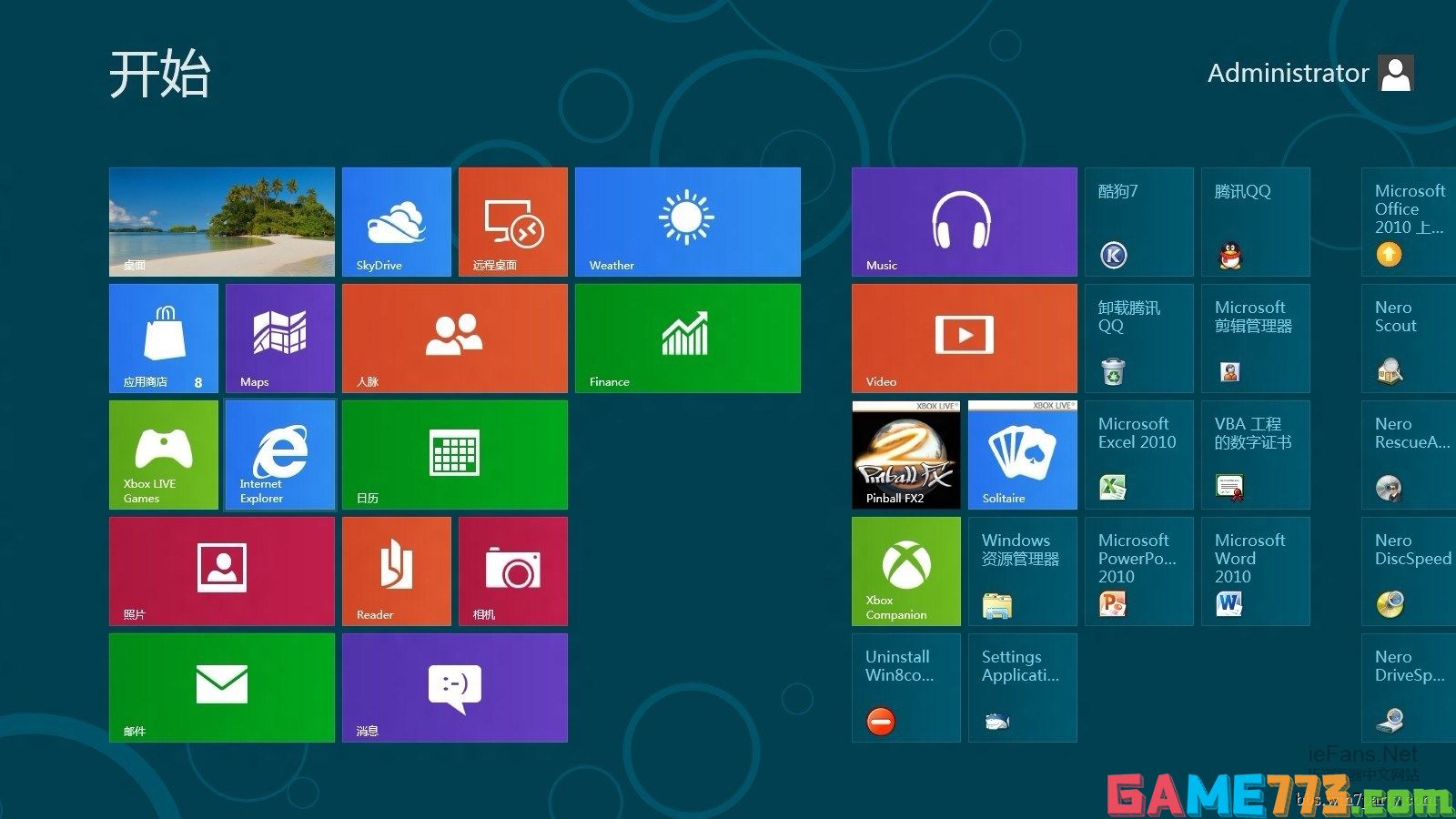Open the Music tile
This screenshot has width=1456, height=819.
point(965,222)
